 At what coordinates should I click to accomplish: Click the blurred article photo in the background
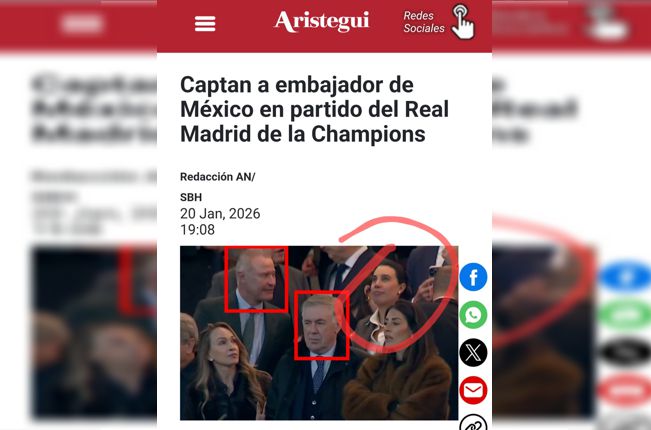(x=95, y=332)
